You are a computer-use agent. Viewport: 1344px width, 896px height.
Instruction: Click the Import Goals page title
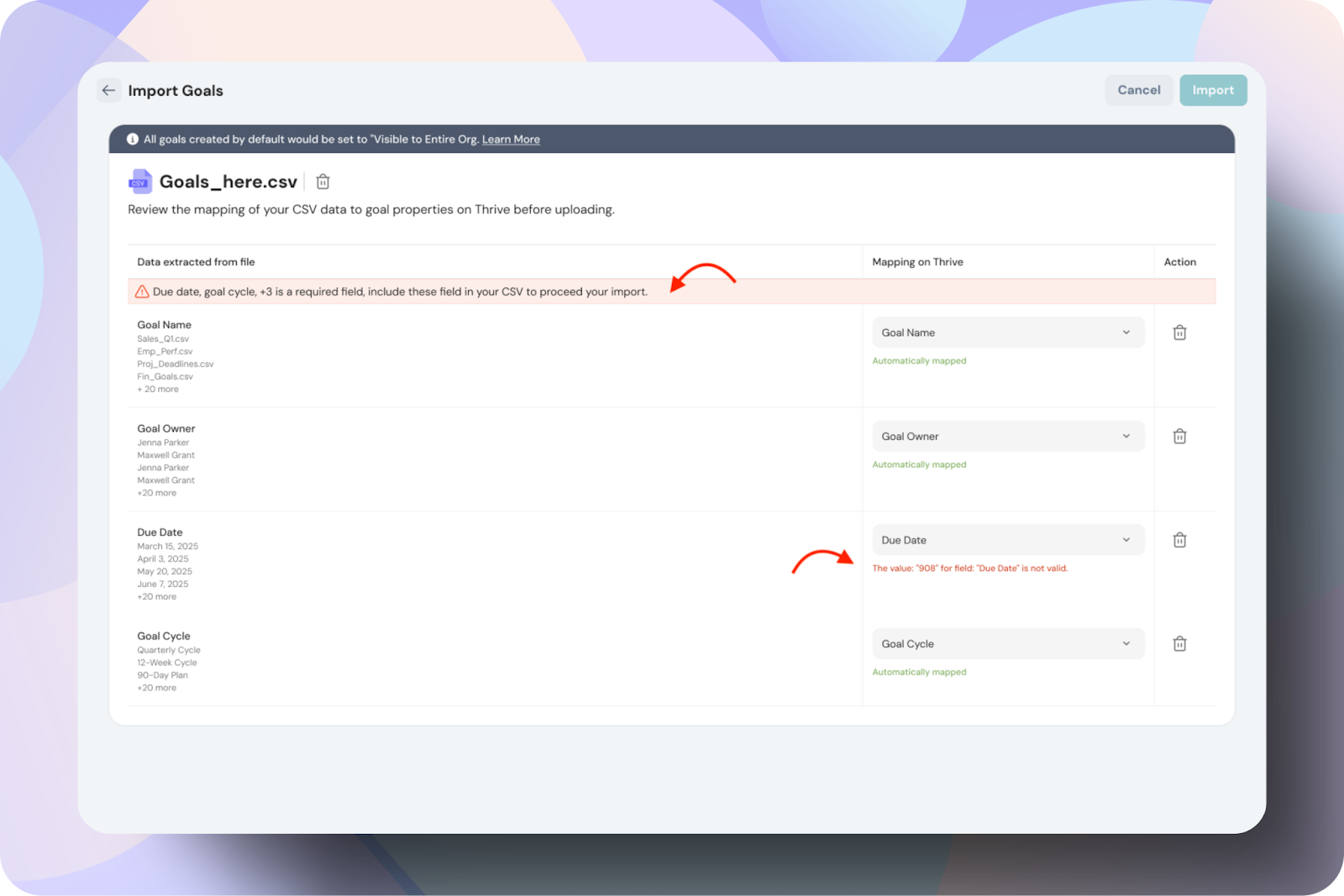176,91
